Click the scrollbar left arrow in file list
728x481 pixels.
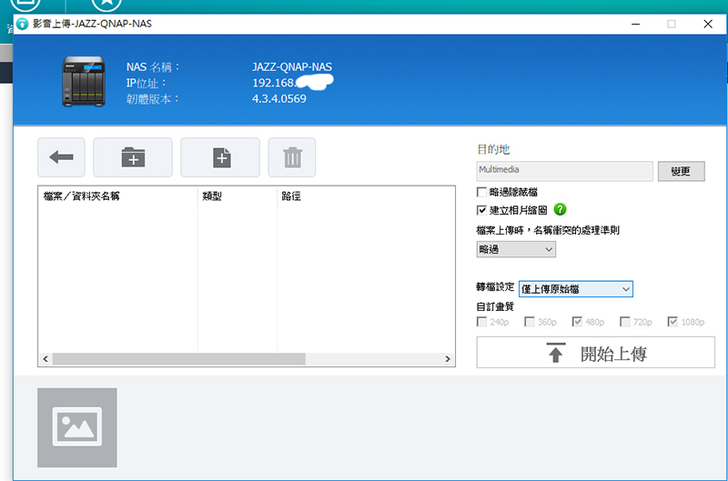click(x=45, y=359)
